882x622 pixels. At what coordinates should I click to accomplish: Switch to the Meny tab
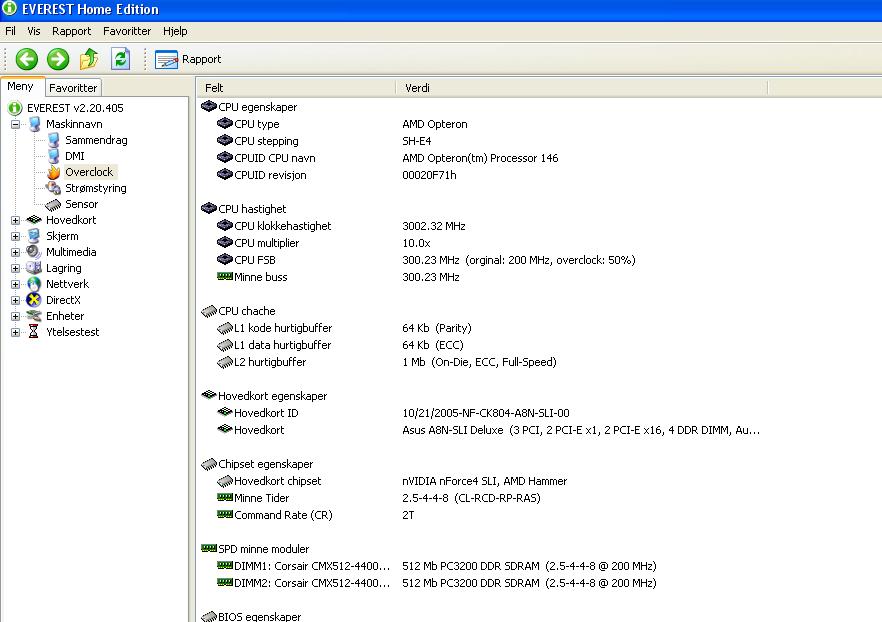click(x=21, y=86)
